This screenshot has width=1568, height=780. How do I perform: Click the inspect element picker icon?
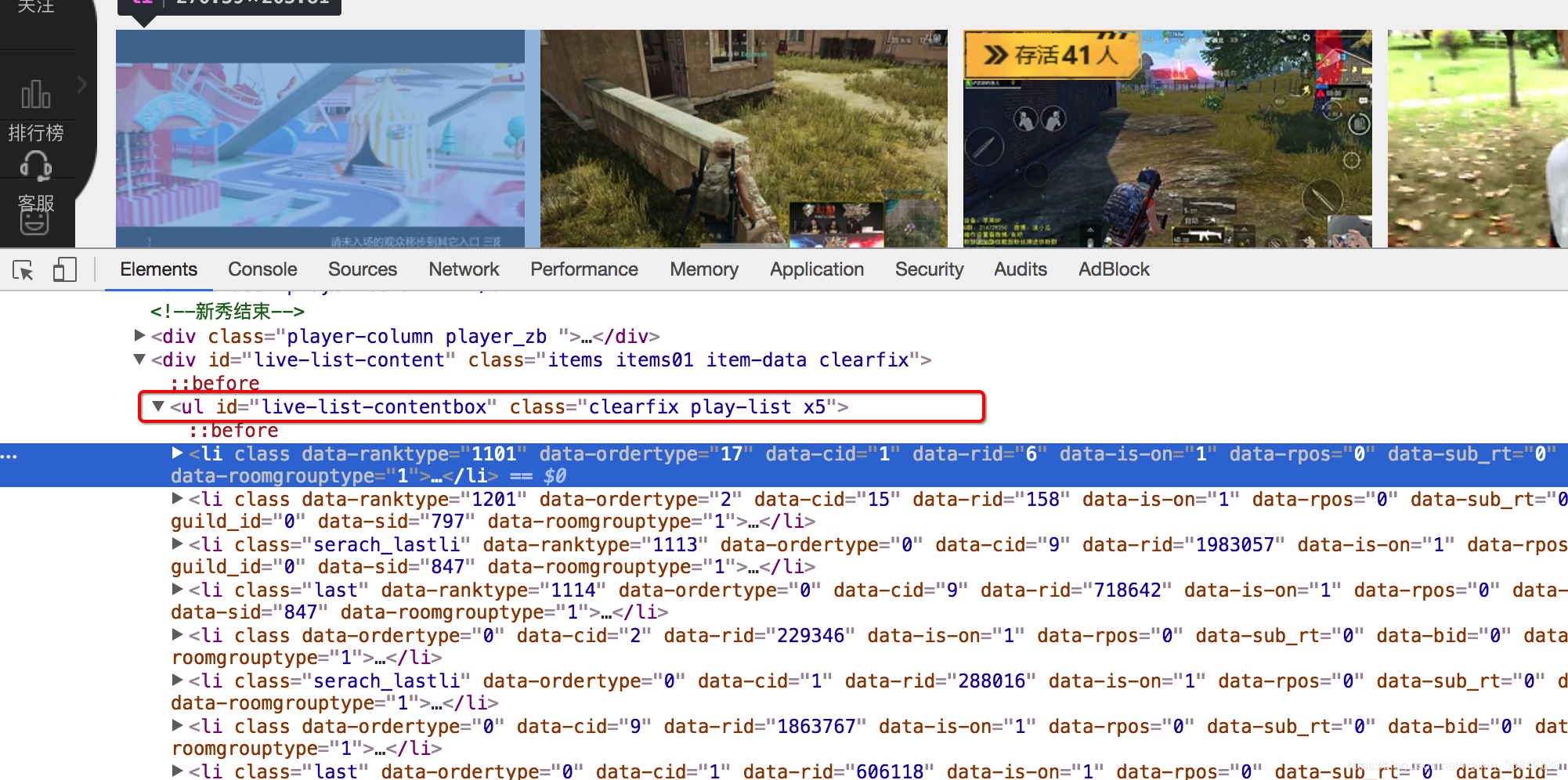(x=23, y=270)
